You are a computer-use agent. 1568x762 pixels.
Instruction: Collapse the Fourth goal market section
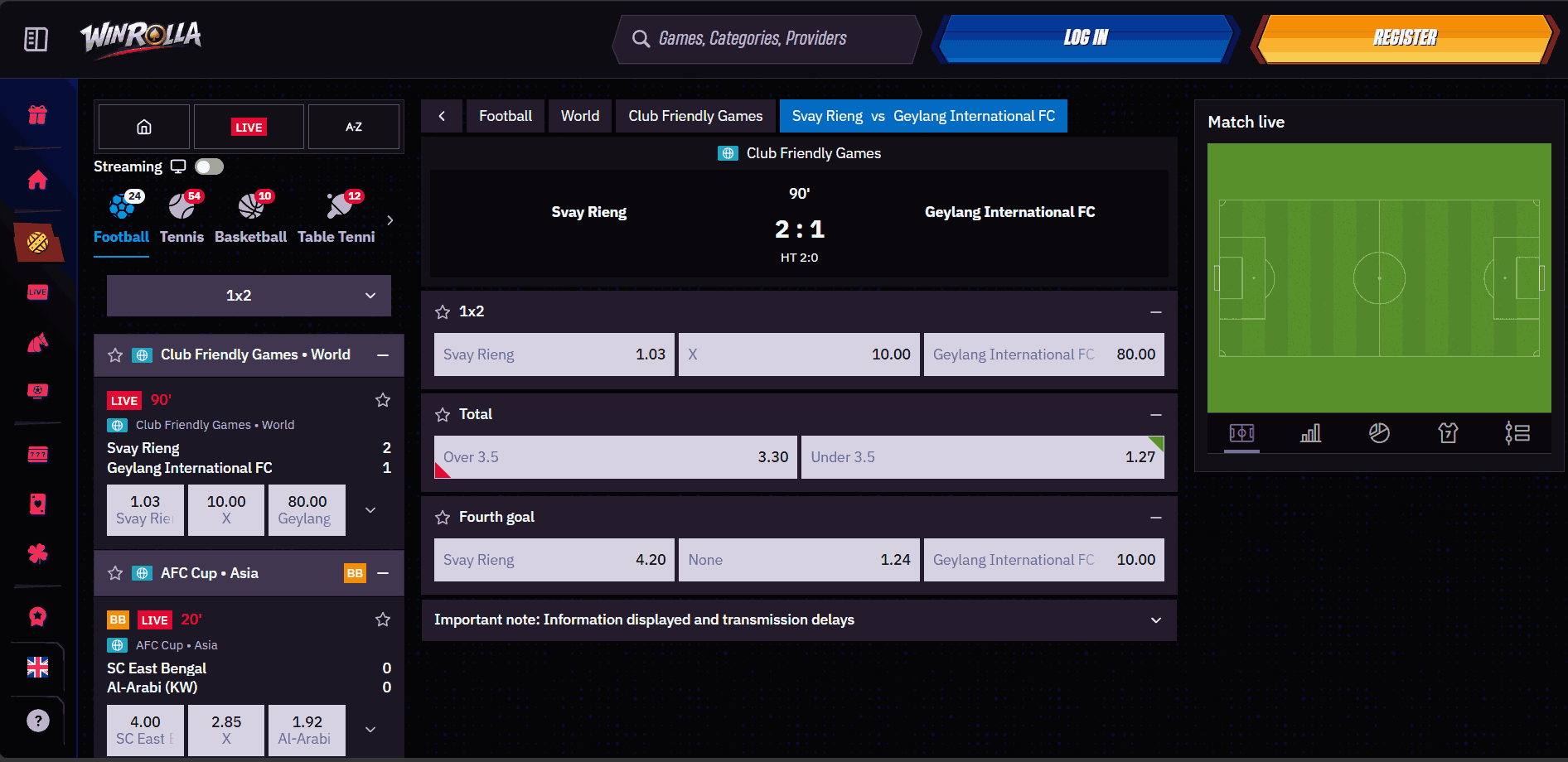tap(1156, 518)
